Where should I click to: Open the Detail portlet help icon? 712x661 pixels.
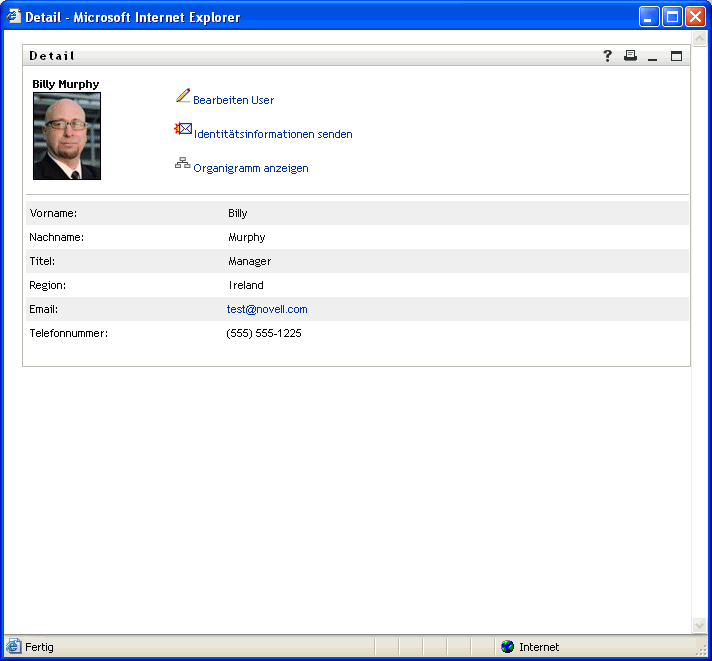tap(607, 56)
